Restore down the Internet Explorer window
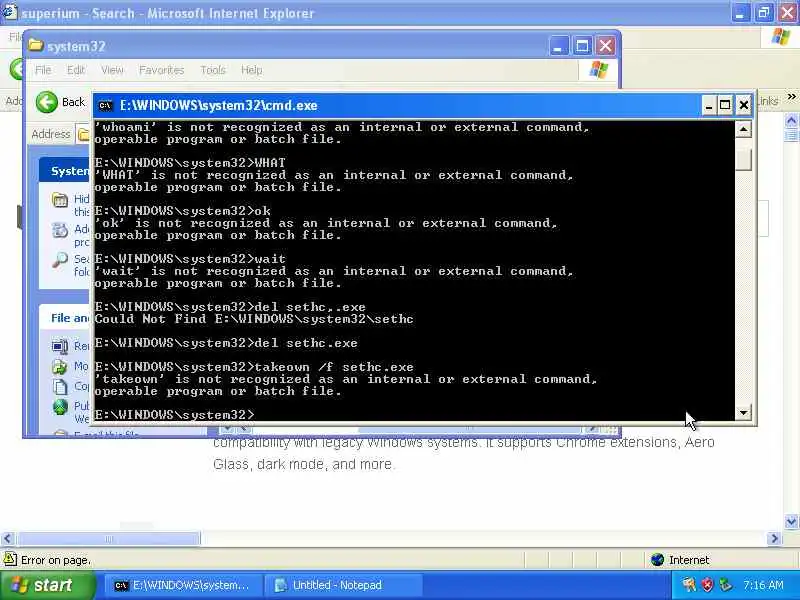The image size is (800, 600). pyautogui.click(x=764, y=12)
